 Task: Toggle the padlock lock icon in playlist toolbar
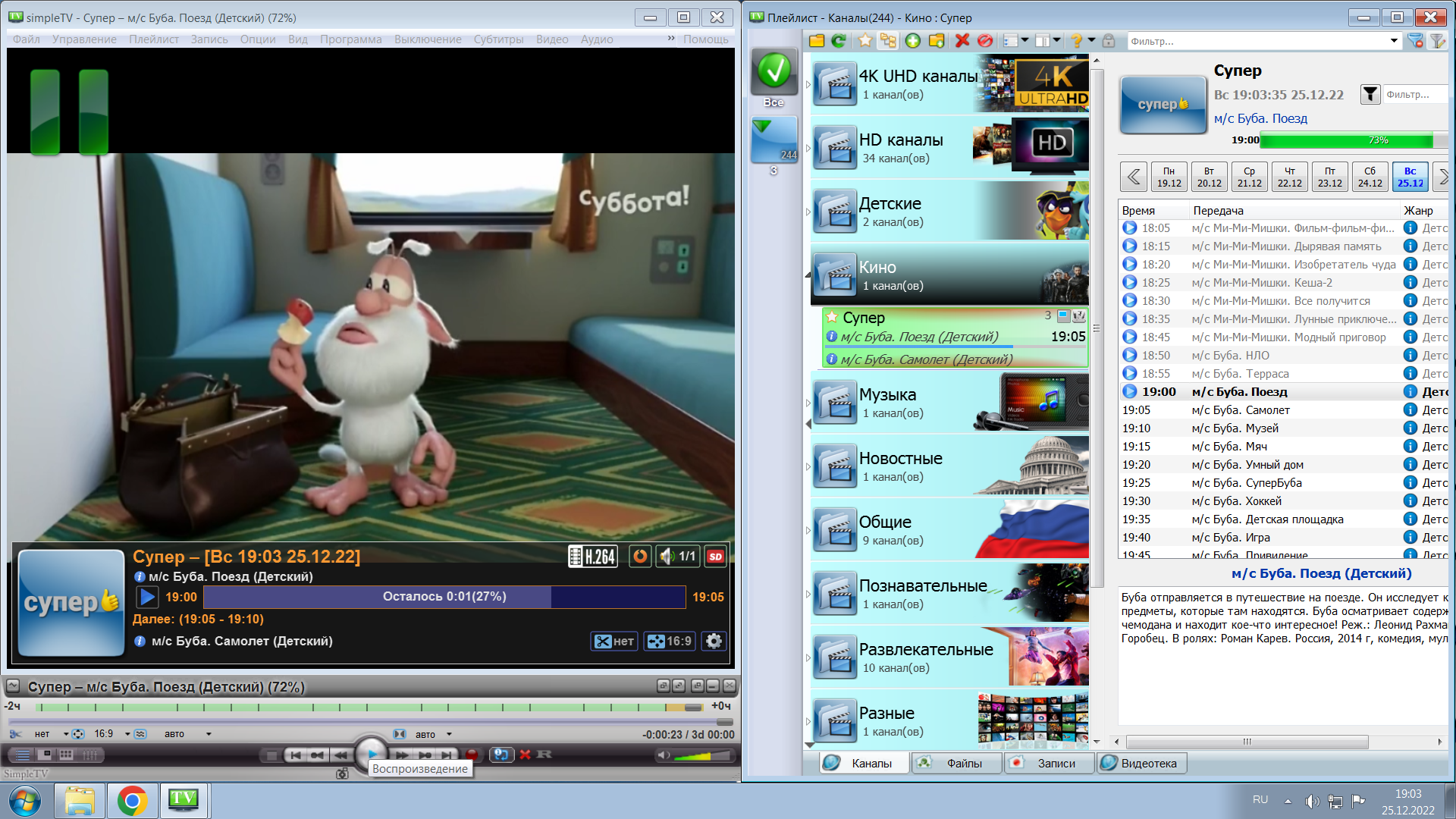1109,41
